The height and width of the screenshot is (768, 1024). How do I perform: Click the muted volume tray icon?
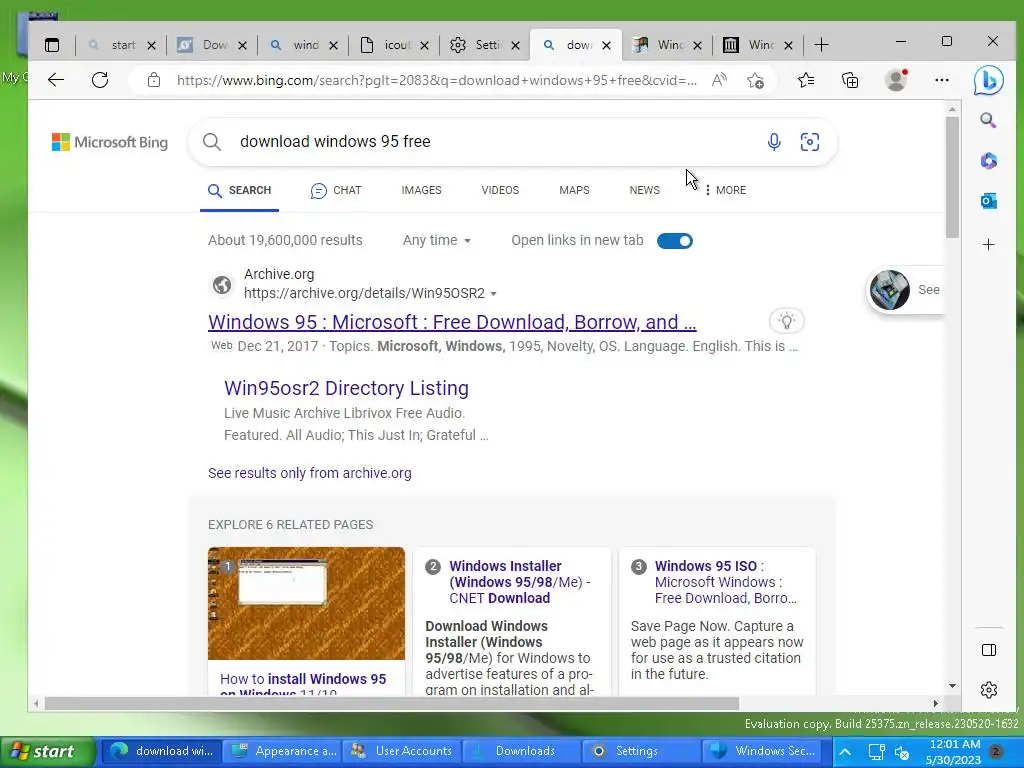(902, 753)
